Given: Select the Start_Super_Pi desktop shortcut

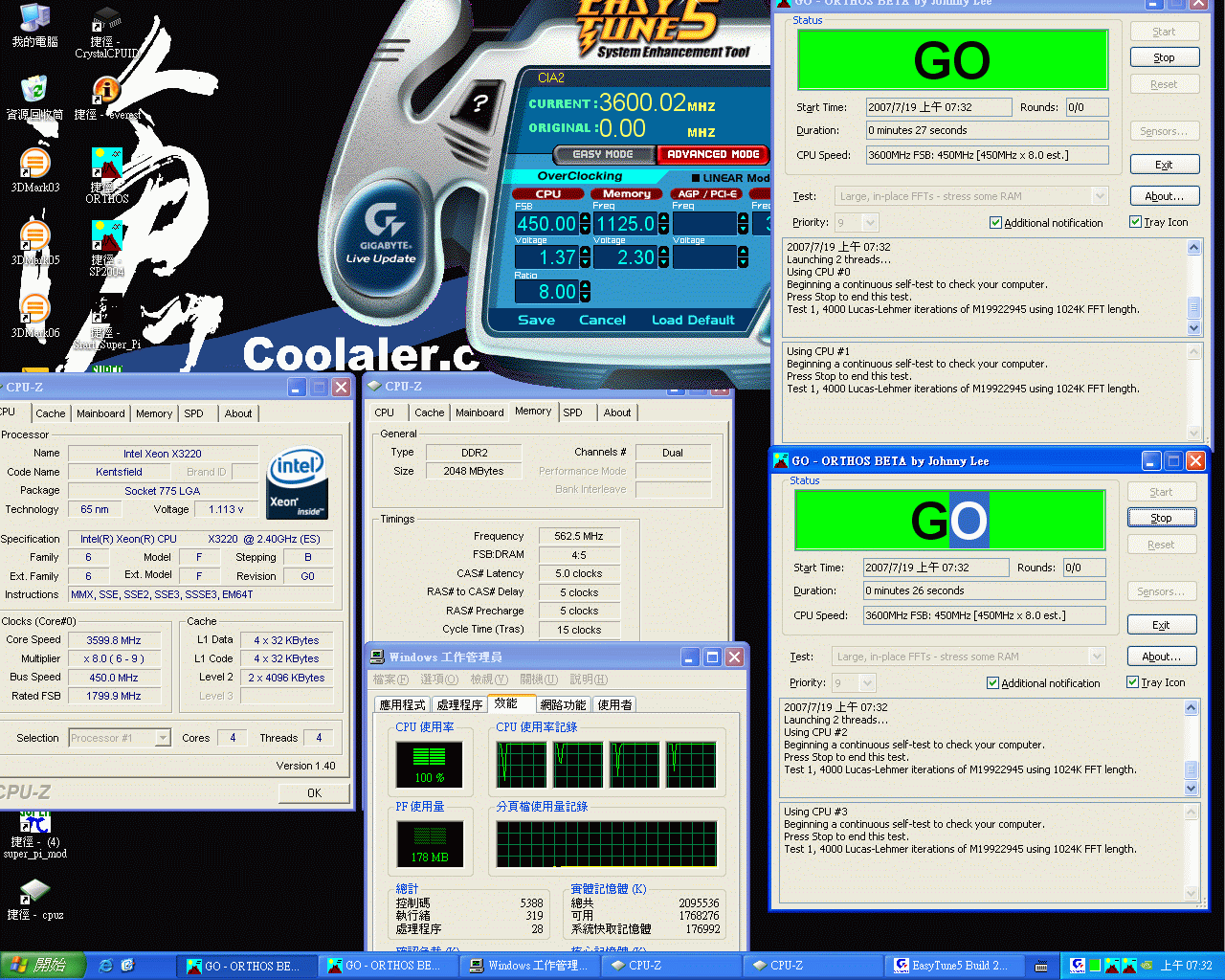Looking at the screenshot, I should tap(106, 323).
